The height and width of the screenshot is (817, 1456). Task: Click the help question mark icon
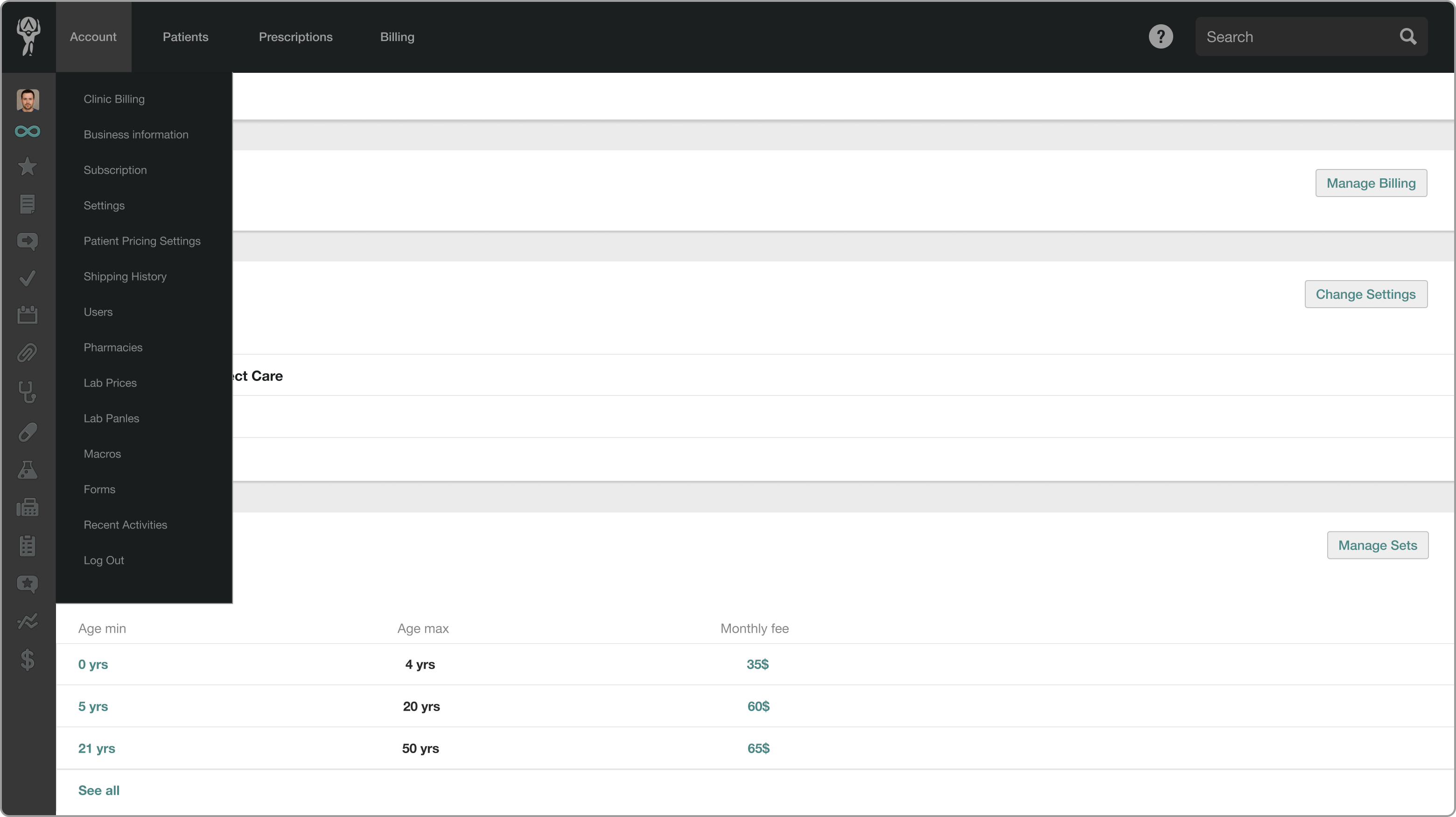coord(1161,37)
